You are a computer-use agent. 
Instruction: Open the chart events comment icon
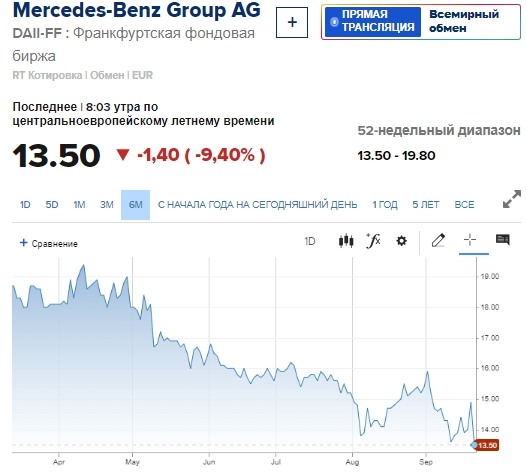pos(503,240)
